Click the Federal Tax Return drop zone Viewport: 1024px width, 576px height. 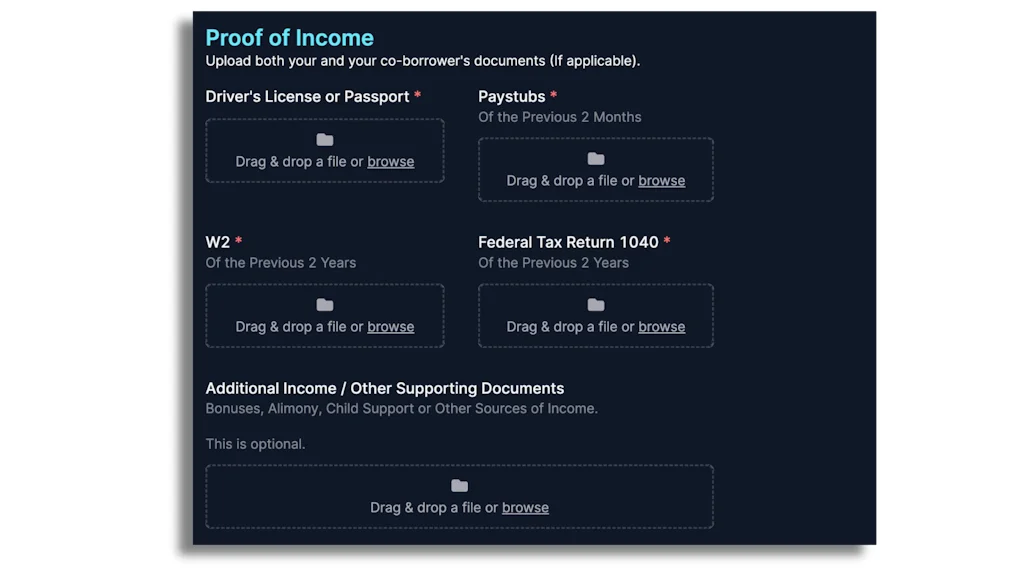tap(595, 316)
